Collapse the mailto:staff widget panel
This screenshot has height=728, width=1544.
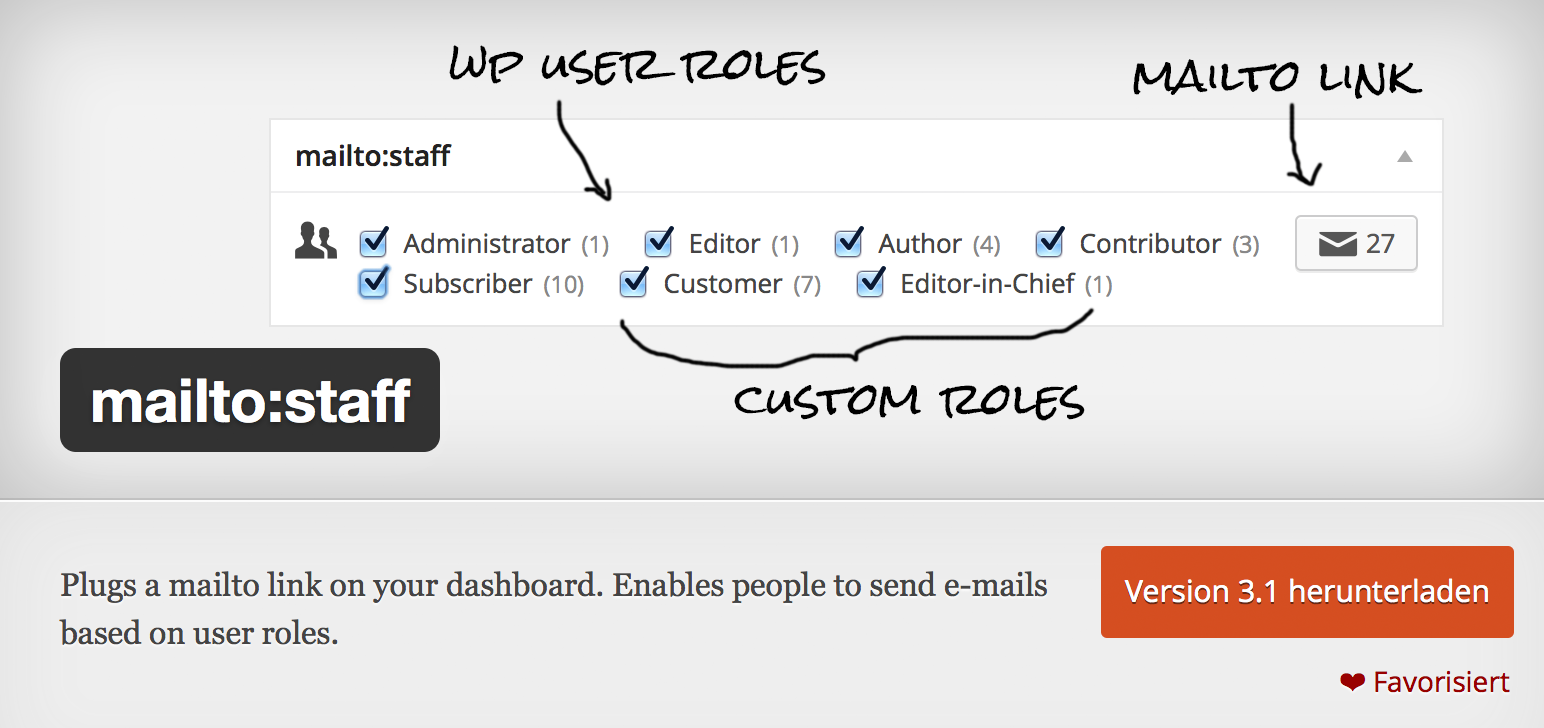coord(1405,156)
